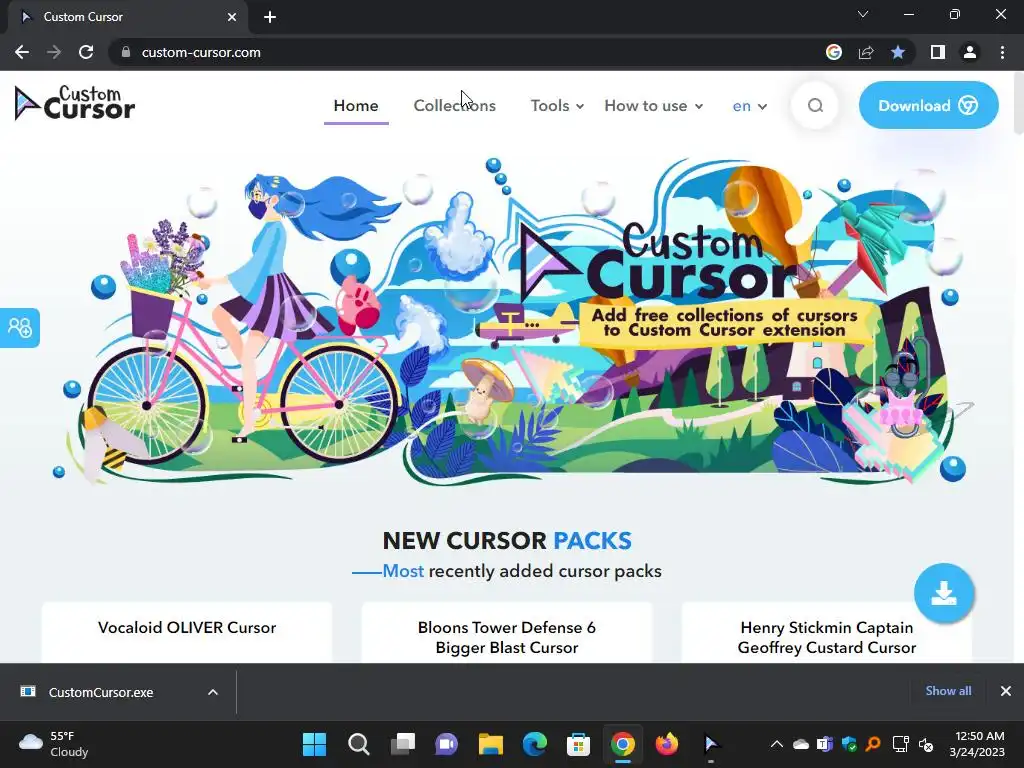Switch to Chrome on the taskbar
Screen dimensions: 1024x768
(622, 744)
